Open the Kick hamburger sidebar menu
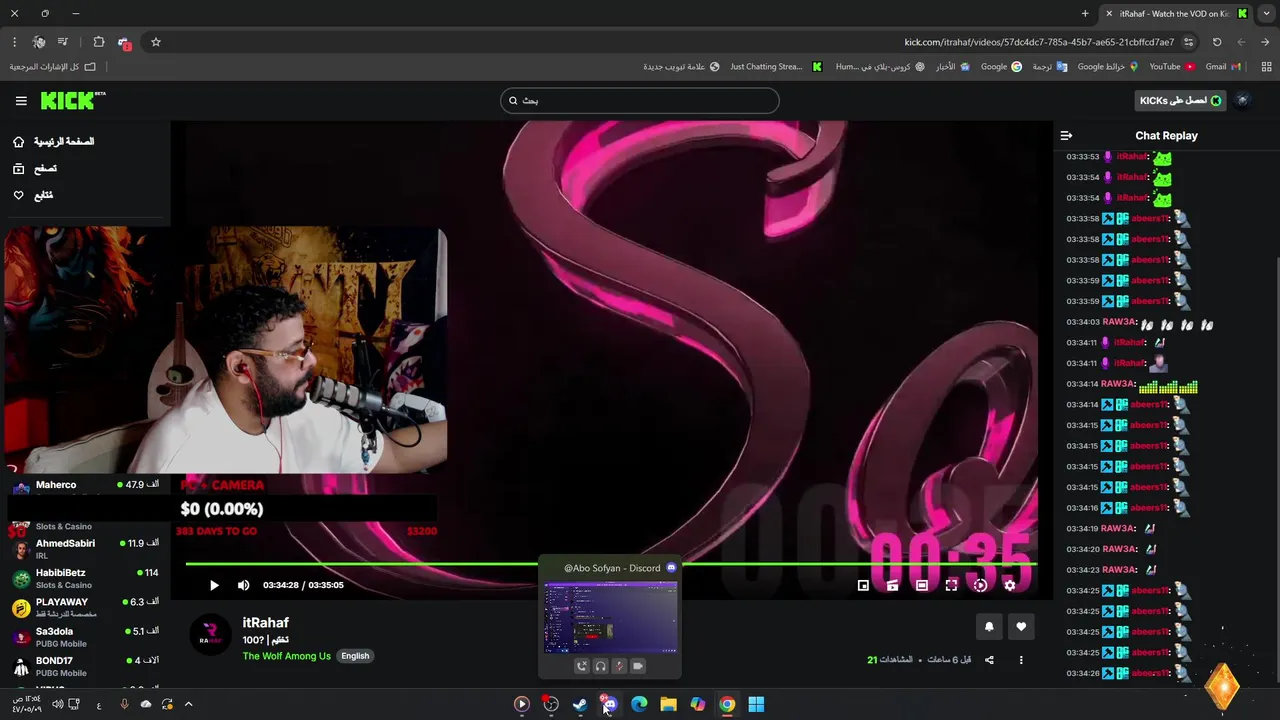This screenshot has width=1280, height=720. (21, 100)
